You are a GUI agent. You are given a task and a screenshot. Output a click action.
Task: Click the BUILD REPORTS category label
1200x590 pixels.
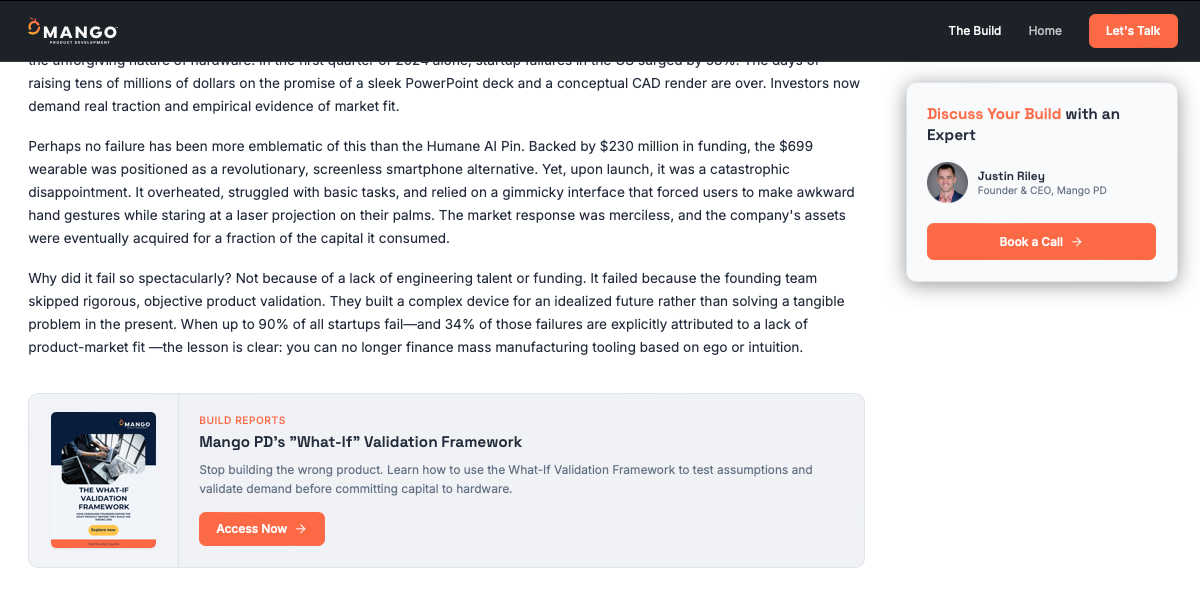pyautogui.click(x=242, y=420)
